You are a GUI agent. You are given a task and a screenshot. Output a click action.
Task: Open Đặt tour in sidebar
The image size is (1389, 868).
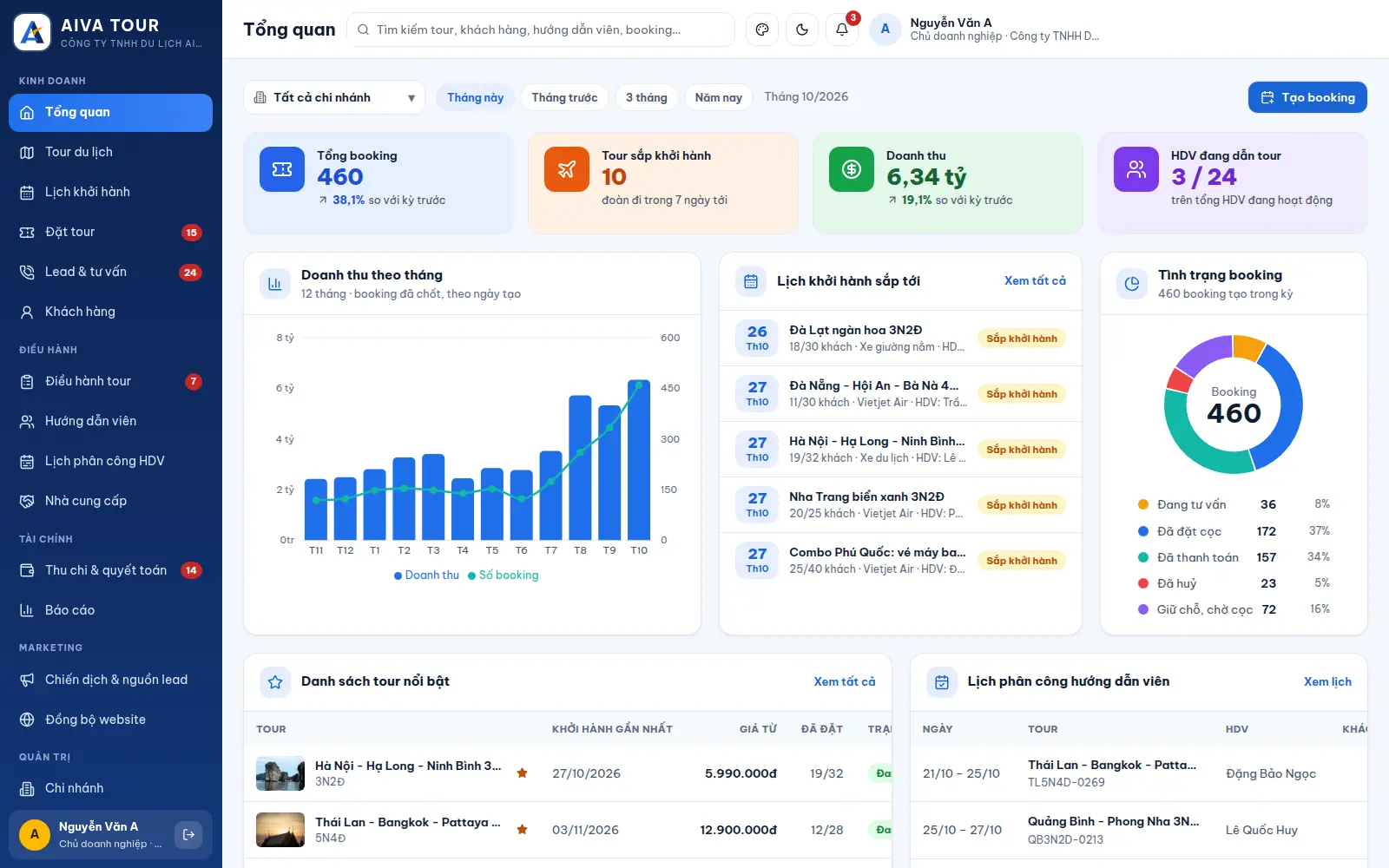110,232
